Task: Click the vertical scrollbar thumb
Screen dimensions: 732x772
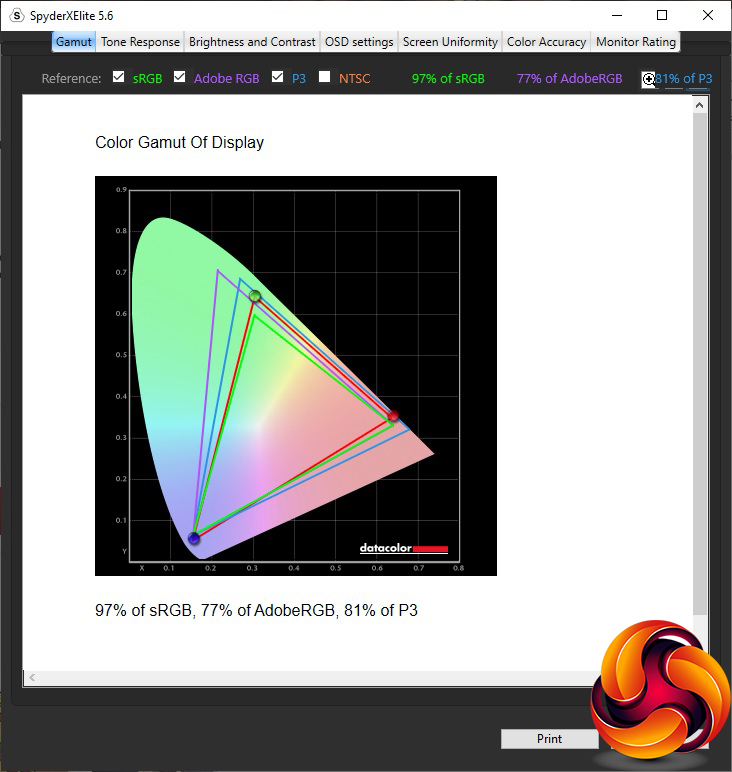Action: coord(700,363)
